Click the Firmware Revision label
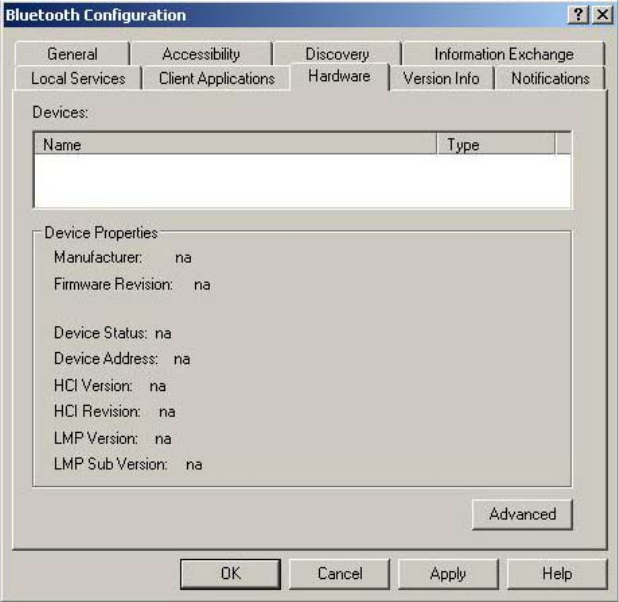Screen dimensions: 619x602 point(113,284)
